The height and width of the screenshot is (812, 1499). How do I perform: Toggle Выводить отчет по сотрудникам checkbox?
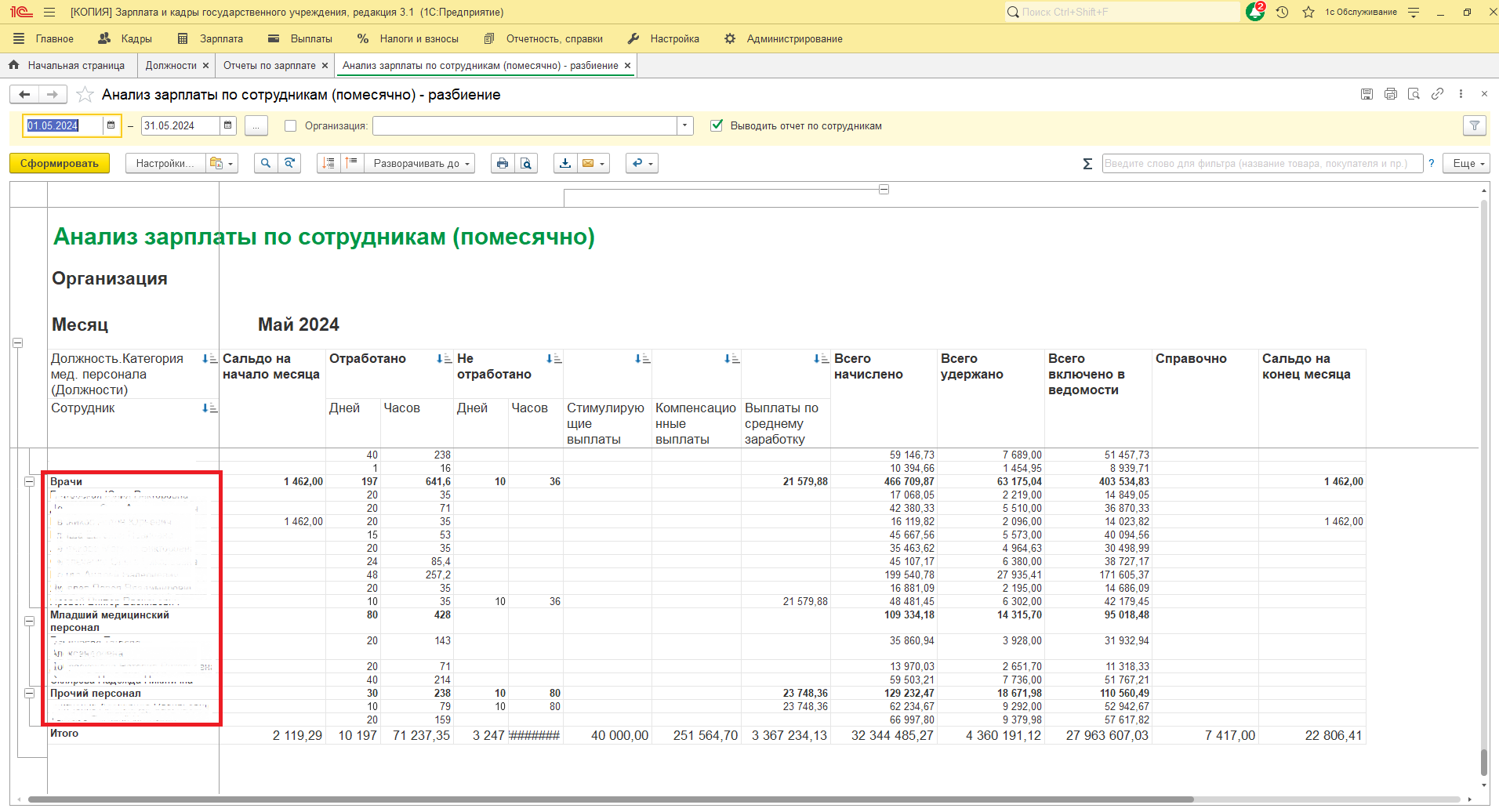tap(716, 125)
